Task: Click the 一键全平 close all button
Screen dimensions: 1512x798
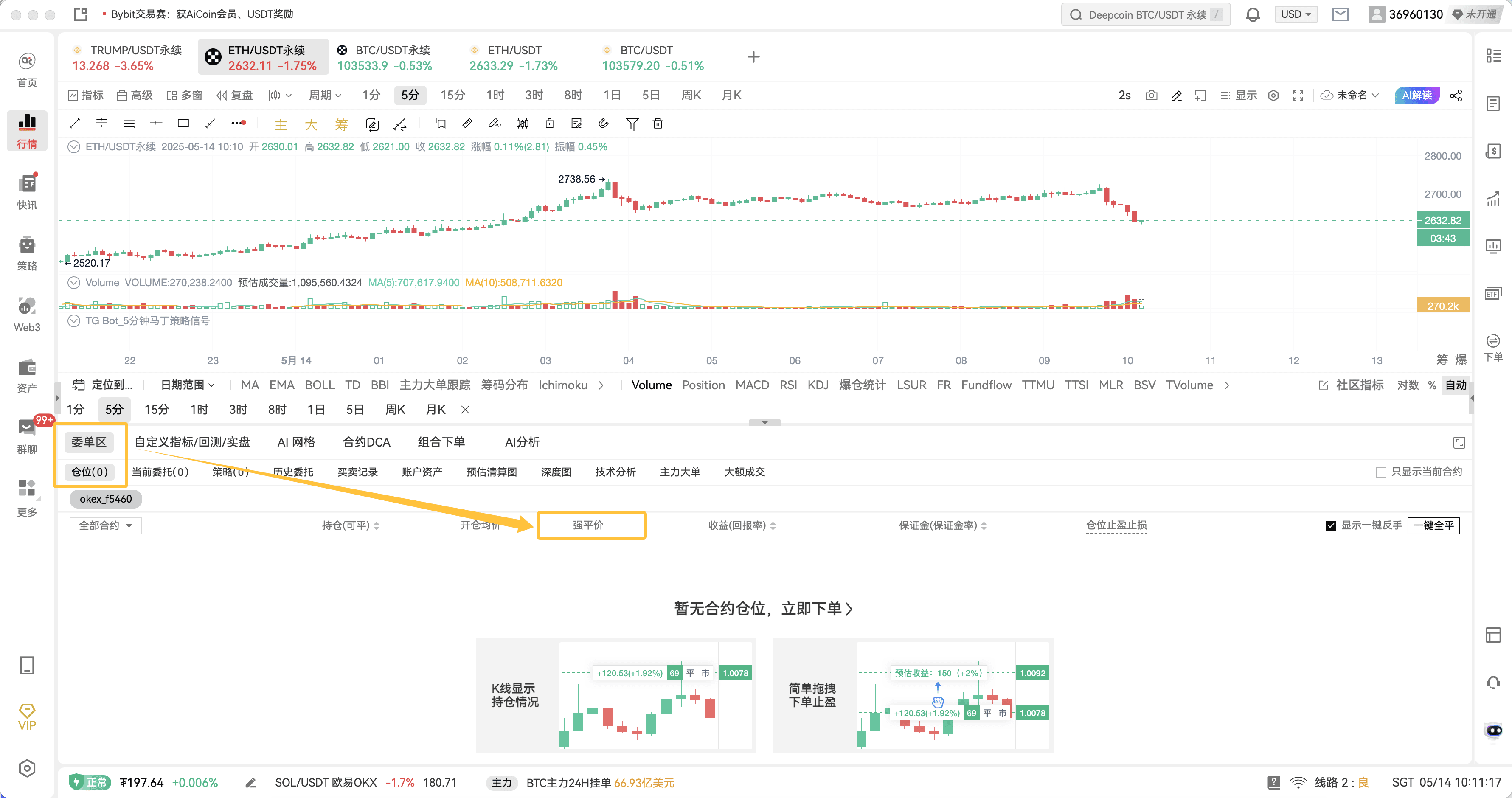Action: point(1433,525)
